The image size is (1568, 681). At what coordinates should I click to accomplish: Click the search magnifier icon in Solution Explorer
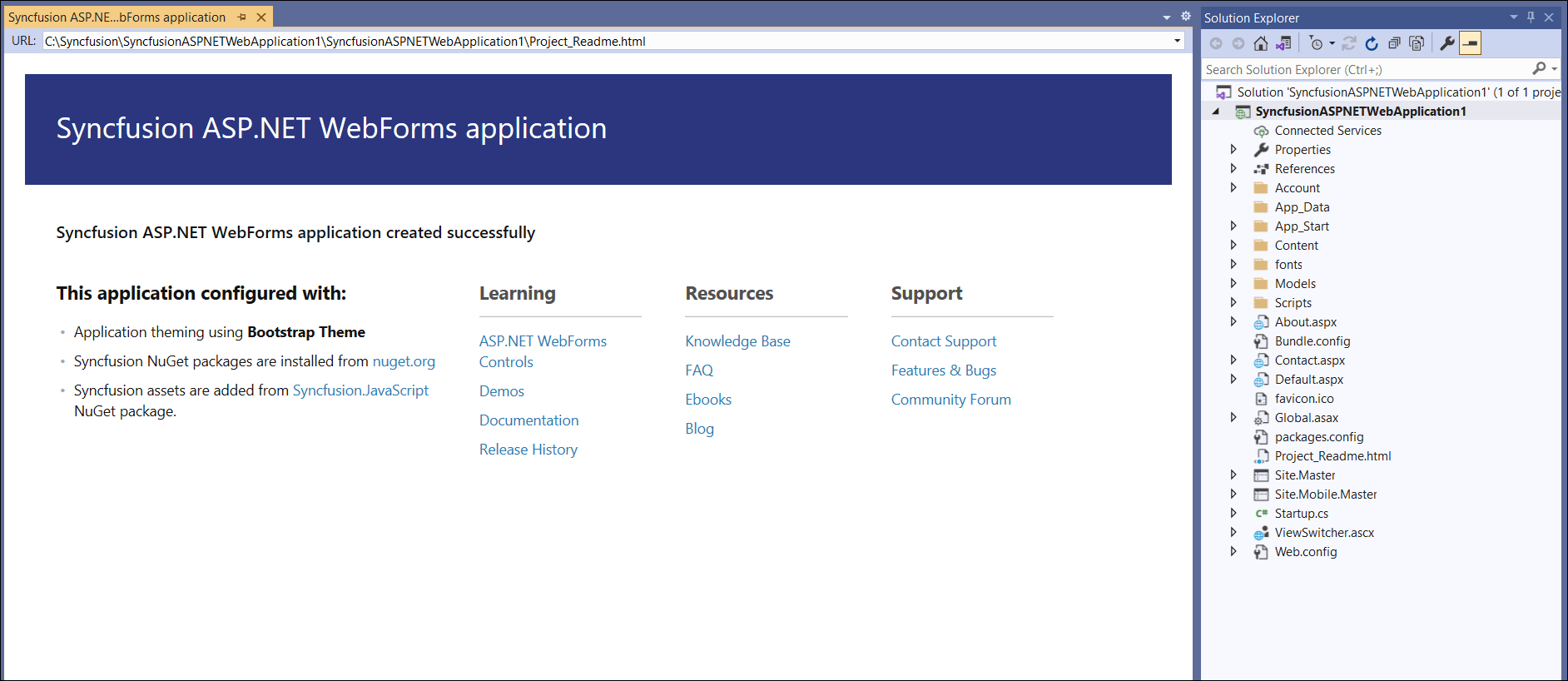pyautogui.click(x=1539, y=68)
